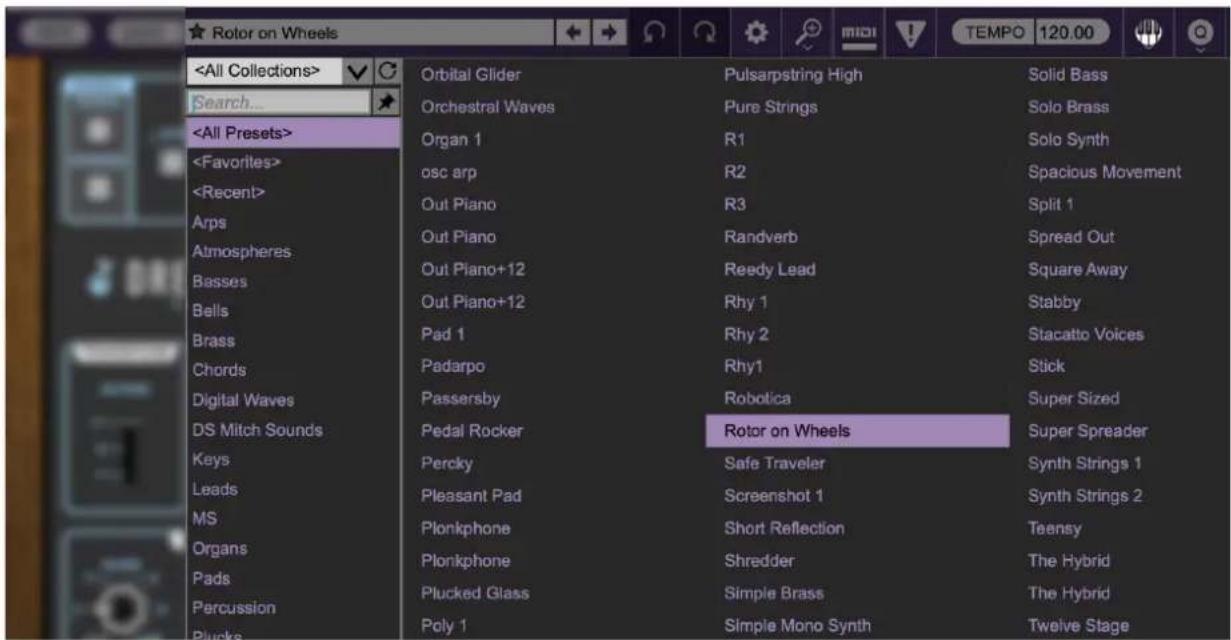The image size is (1231, 640).
Task: Load the Orchestral Waves preset
Action: 488,107
